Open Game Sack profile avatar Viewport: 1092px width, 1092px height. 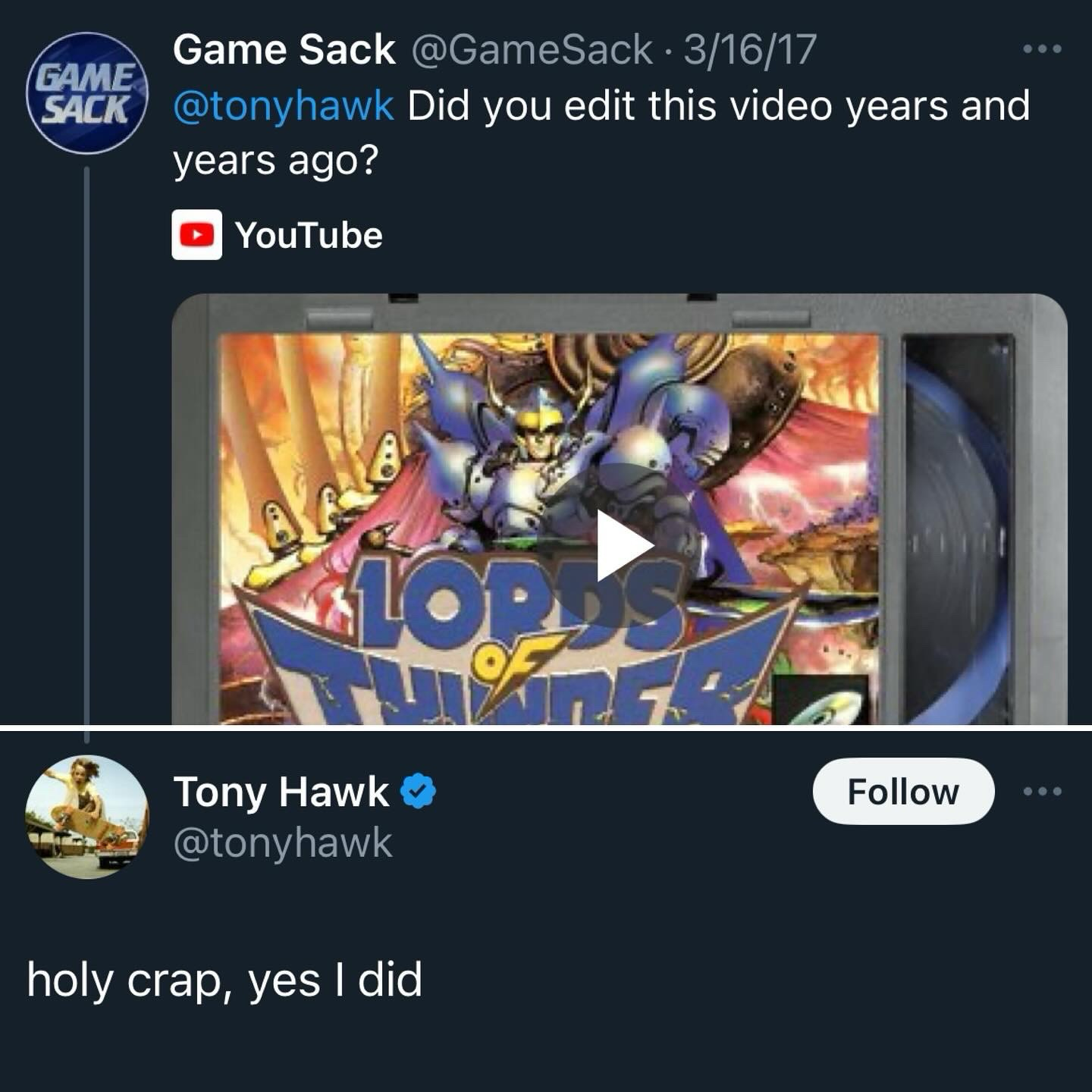point(86,93)
